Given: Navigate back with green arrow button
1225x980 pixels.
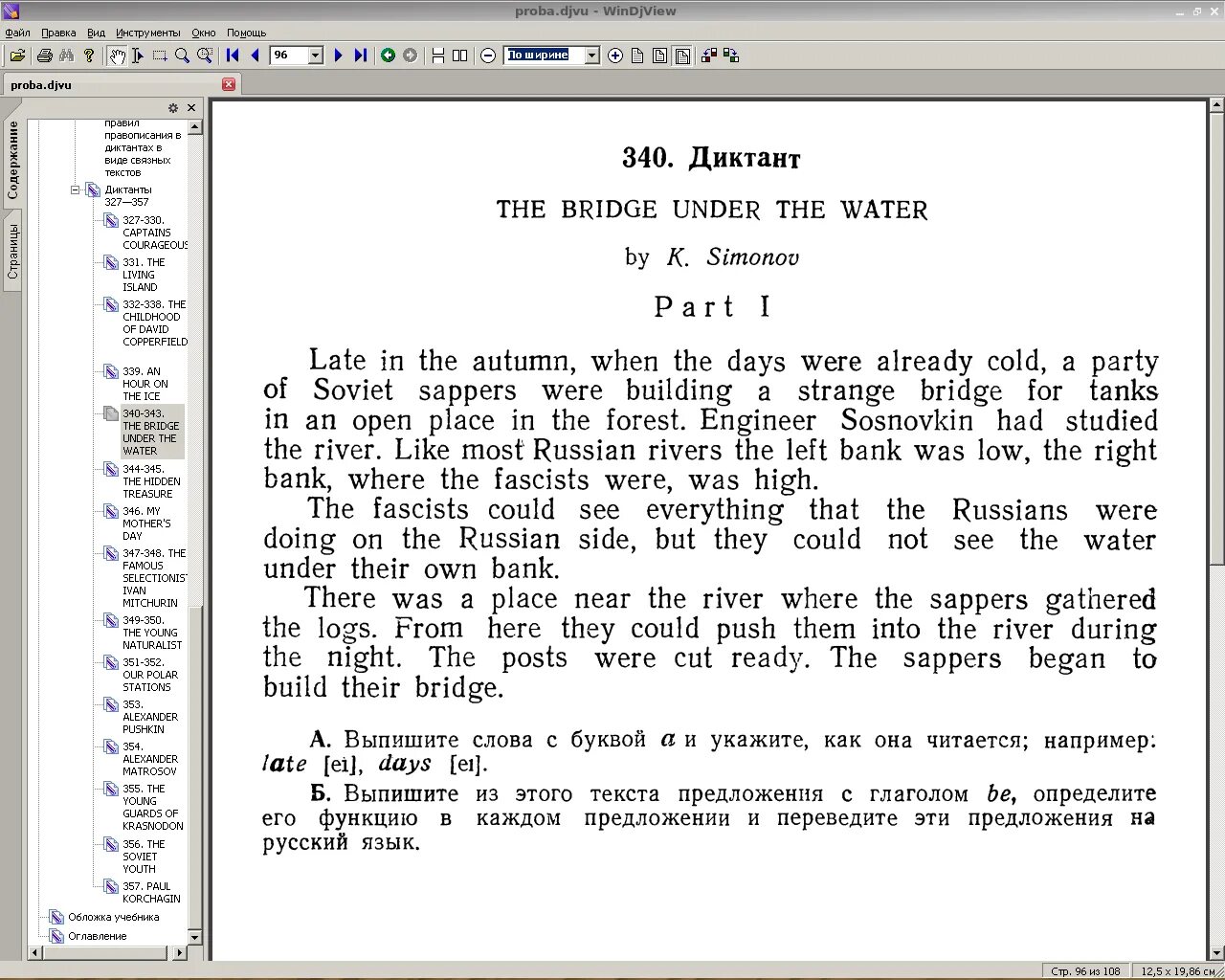Looking at the screenshot, I should click(x=388, y=56).
